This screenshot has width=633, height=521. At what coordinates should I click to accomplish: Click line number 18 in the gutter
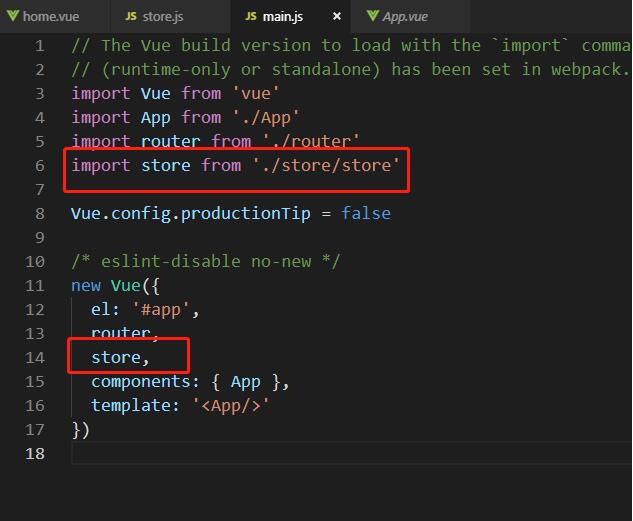tap(35, 454)
